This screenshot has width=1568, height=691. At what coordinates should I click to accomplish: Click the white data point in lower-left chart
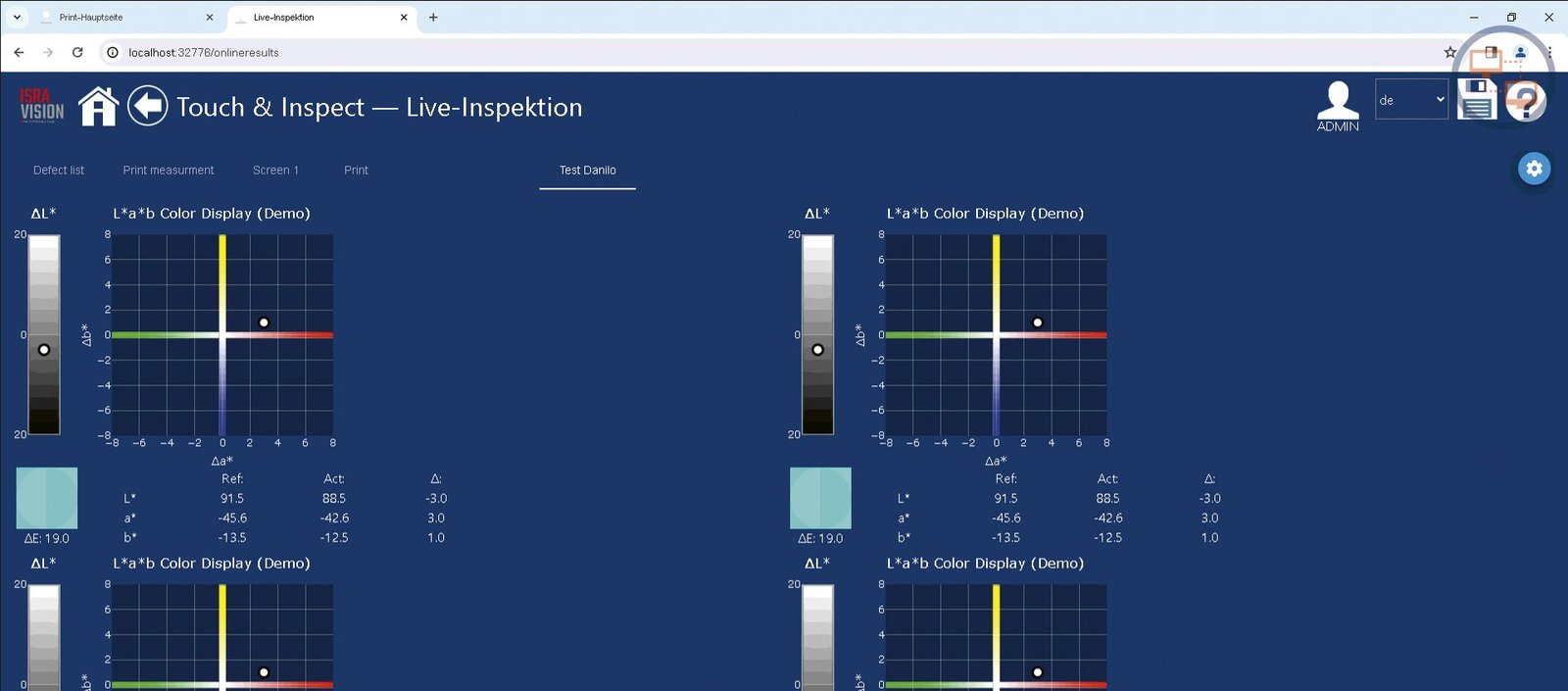pyautogui.click(x=264, y=672)
